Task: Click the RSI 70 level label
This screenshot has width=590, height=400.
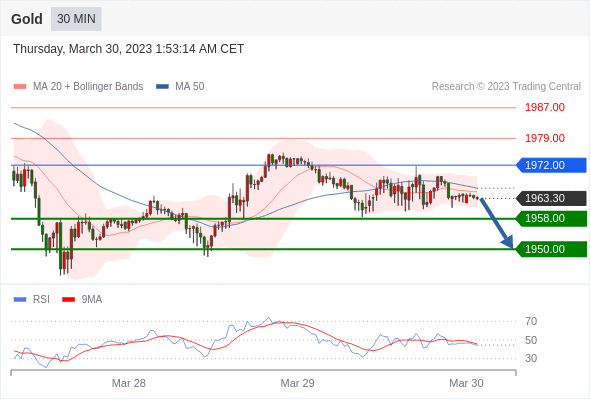Action: [531, 321]
